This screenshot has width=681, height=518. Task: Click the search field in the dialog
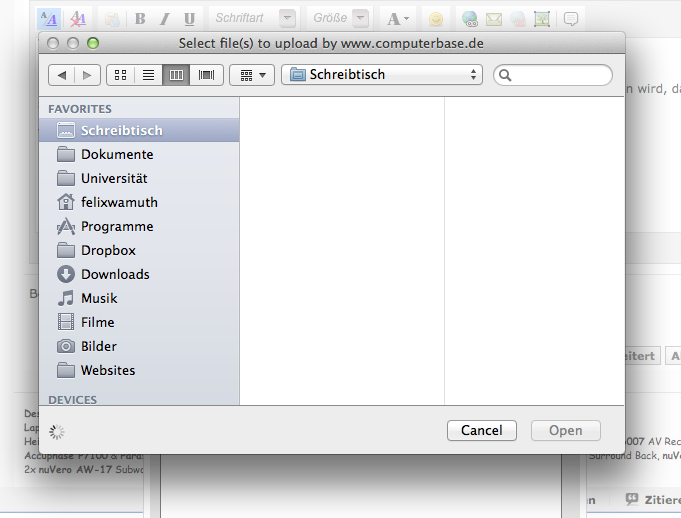click(553, 75)
